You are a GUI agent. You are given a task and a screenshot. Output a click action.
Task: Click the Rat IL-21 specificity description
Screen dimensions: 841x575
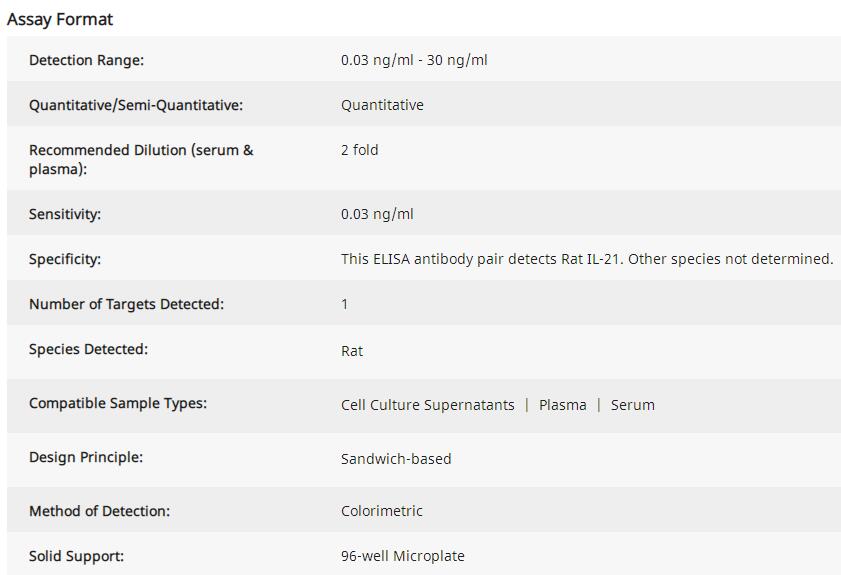click(x=587, y=259)
